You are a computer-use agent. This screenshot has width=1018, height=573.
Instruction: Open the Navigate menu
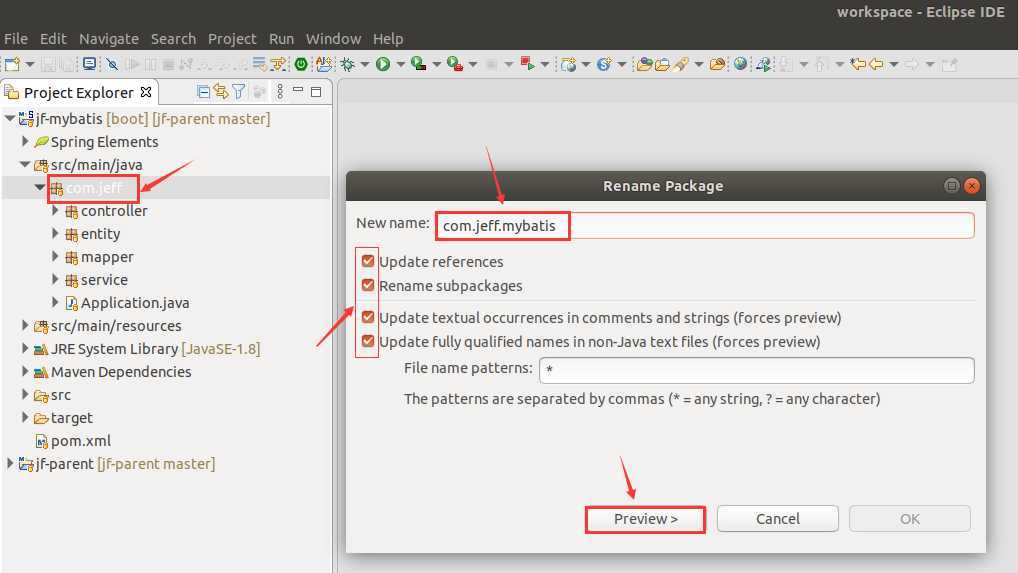click(109, 39)
